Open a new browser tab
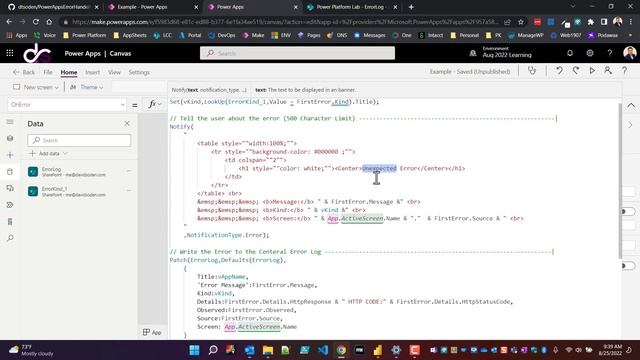This screenshot has width=640, height=360. point(411,7)
